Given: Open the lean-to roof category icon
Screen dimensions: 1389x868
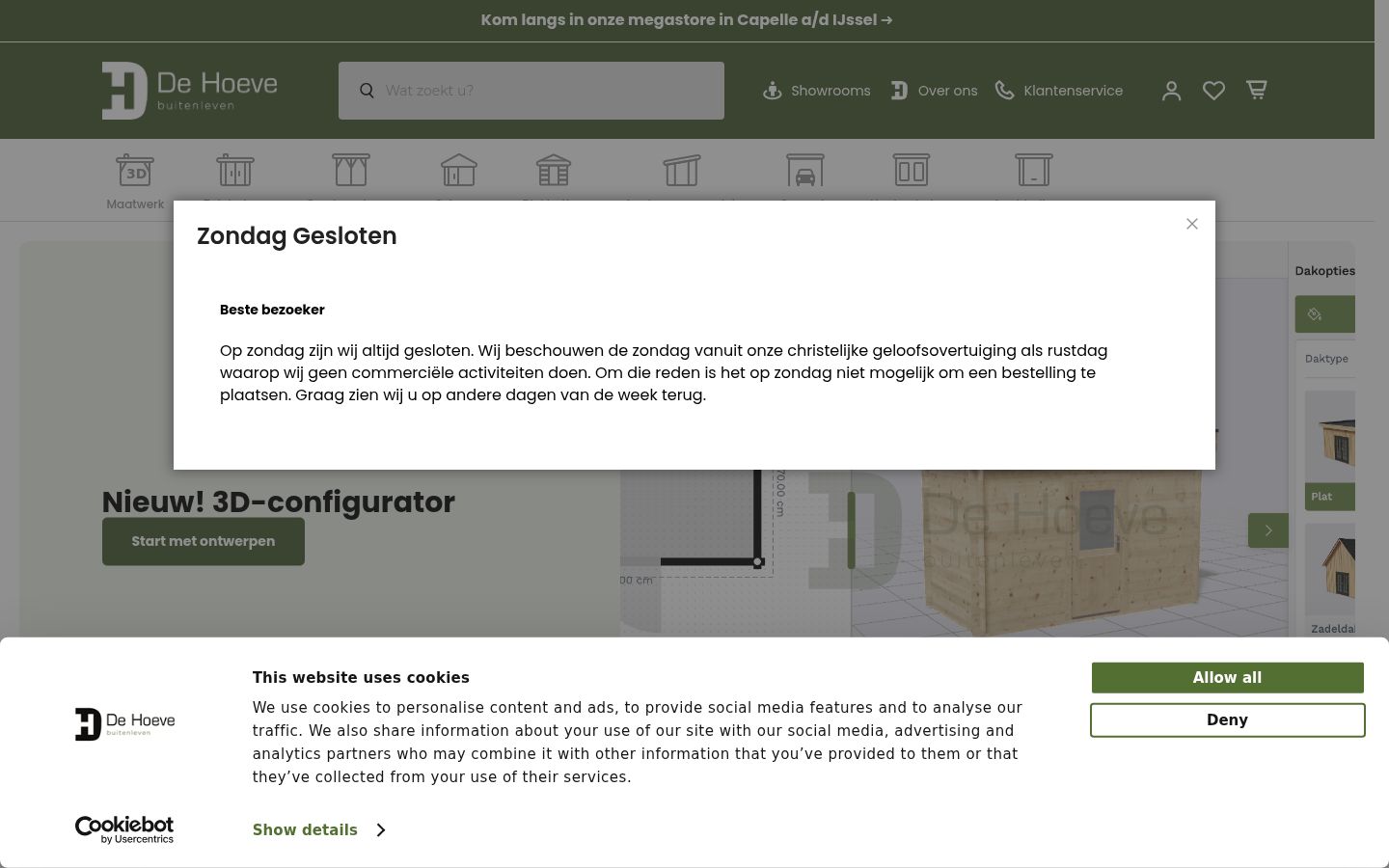Looking at the screenshot, I should pos(681,170).
